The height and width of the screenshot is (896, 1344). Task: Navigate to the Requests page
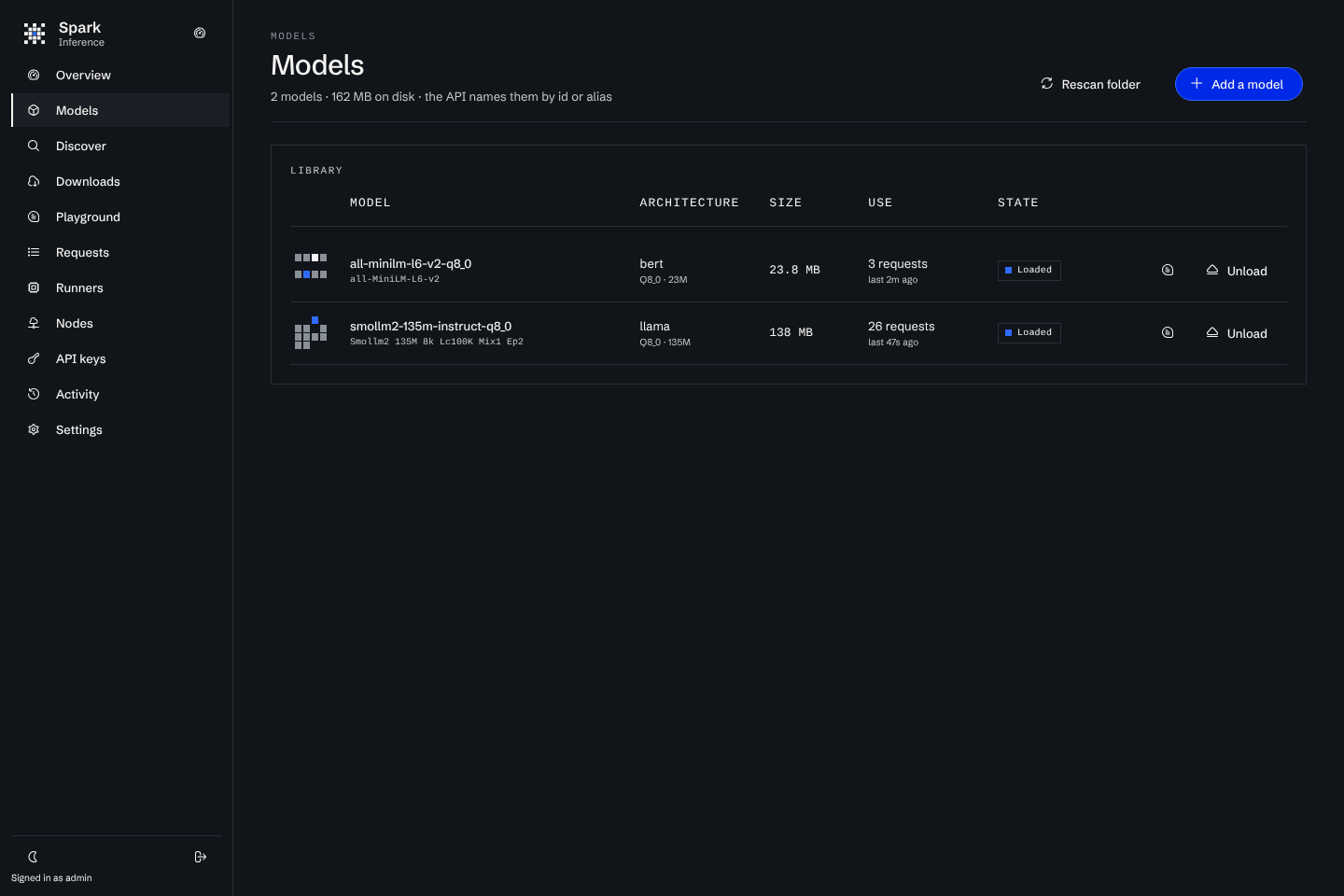[x=120, y=252]
